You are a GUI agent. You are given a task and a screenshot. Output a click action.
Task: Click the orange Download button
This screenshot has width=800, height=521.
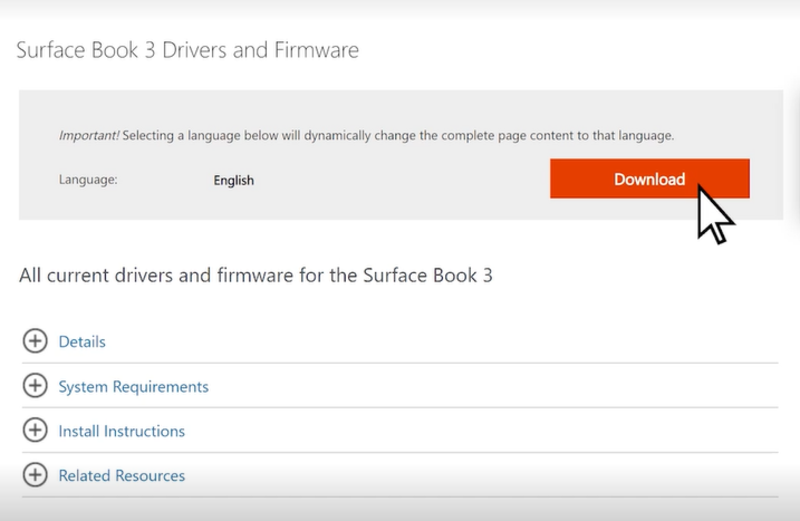pyautogui.click(x=649, y=179)
